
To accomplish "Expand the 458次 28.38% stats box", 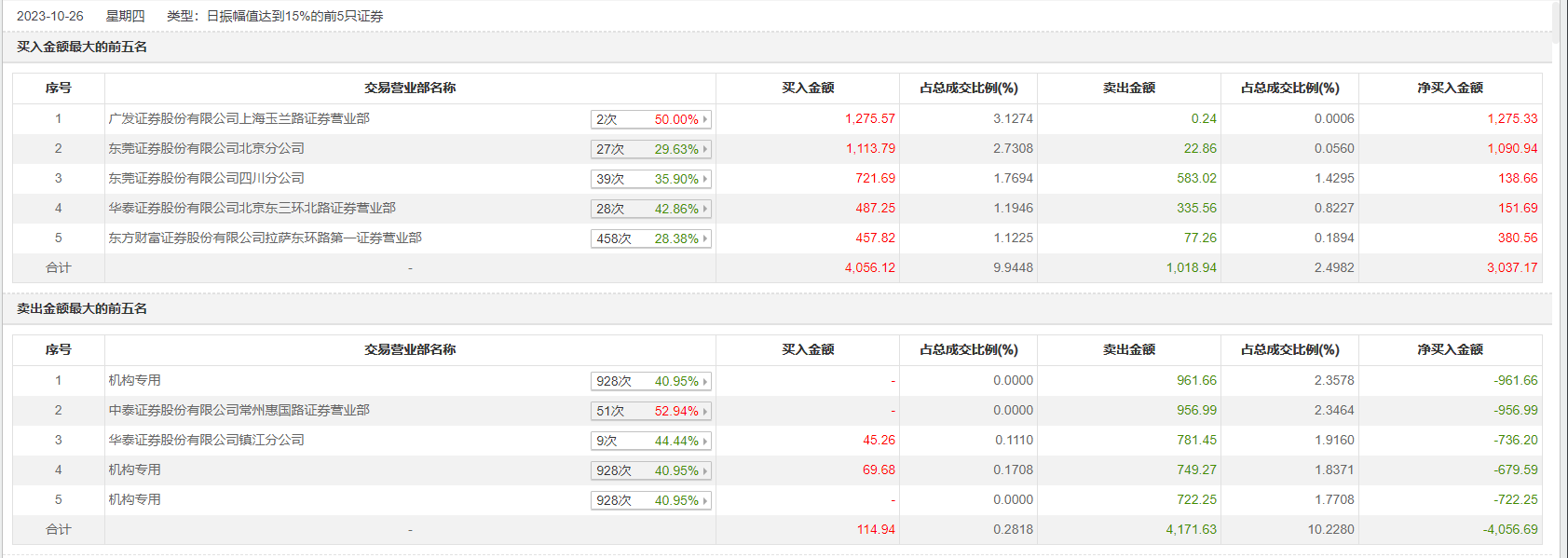I will (x=650, y=238).
